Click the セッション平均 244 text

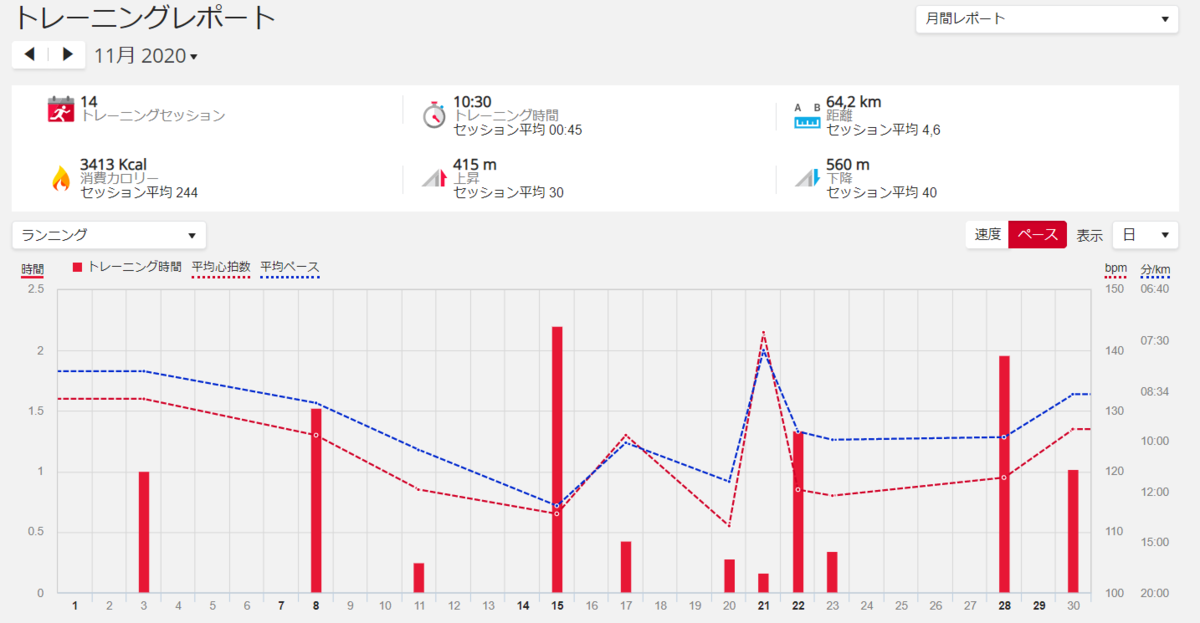pyautogui.click(x=139, y=192)
